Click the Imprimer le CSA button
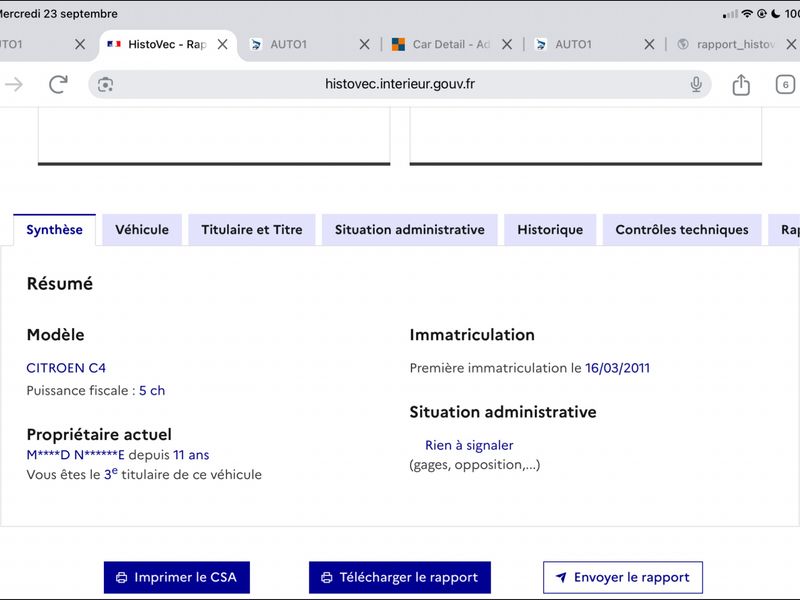The height and width of the screenshot is (600, 800). pos(177,578)
